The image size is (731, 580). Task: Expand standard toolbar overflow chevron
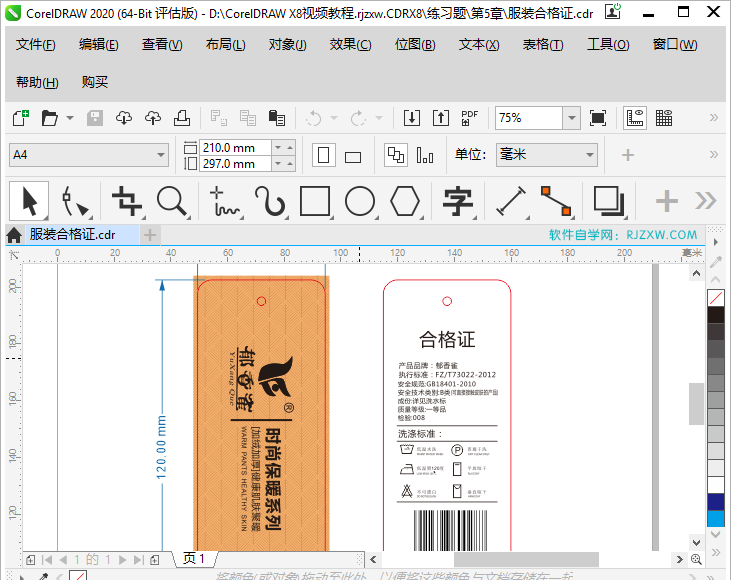click(713, 117)
